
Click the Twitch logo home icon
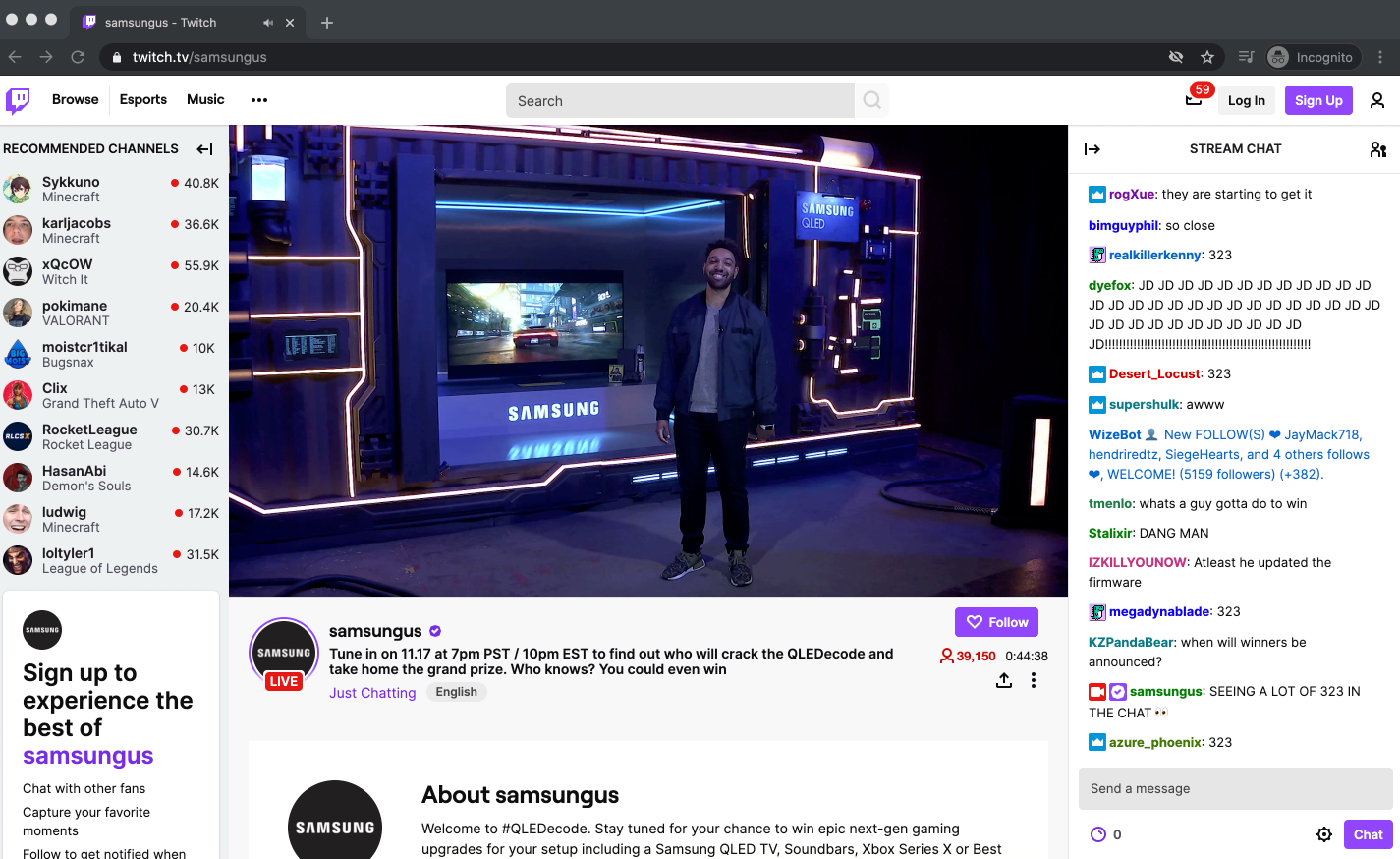tap(18, 100)
